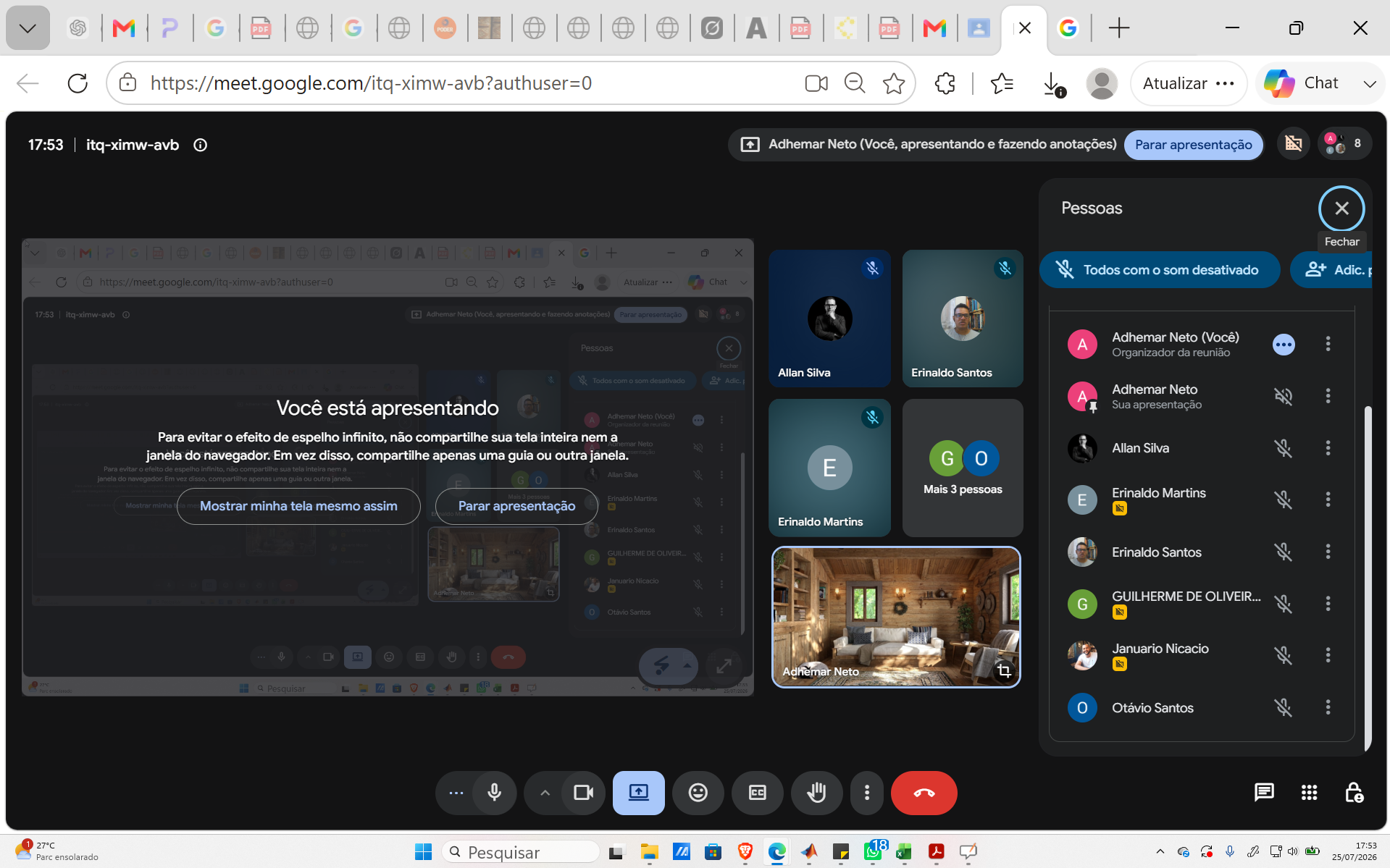
Task: Click muted mic icon for Januario Nicacio
Action: (x=1283, y=655)
